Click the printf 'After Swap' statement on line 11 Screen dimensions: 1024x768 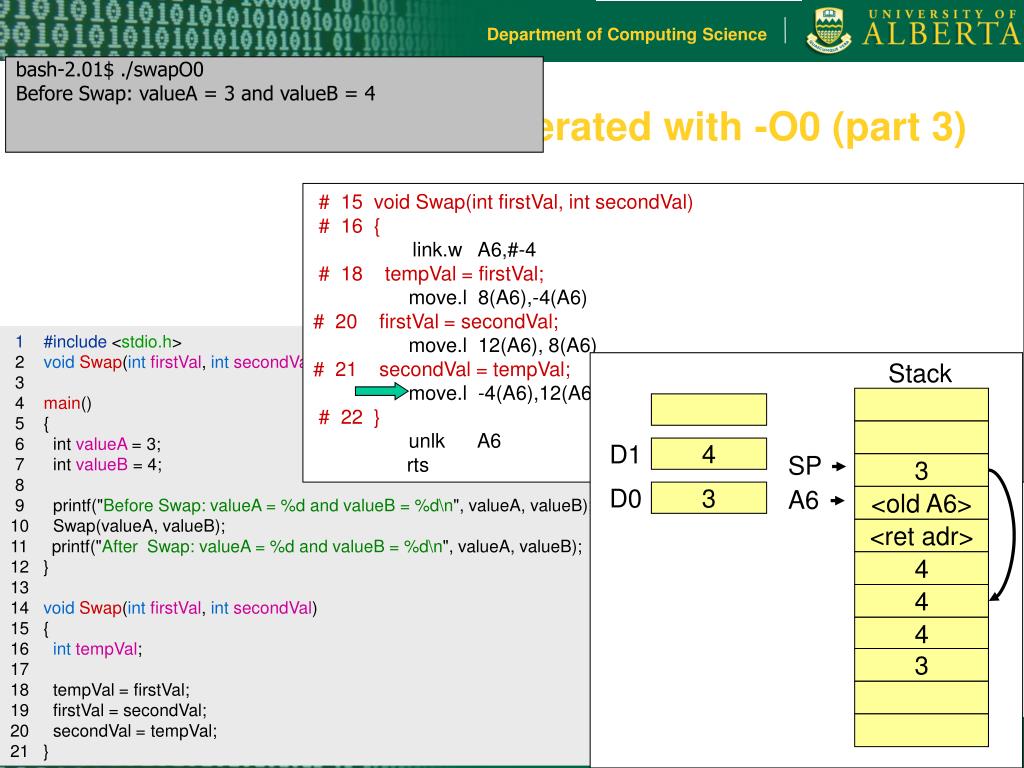(x=317, y=546)
